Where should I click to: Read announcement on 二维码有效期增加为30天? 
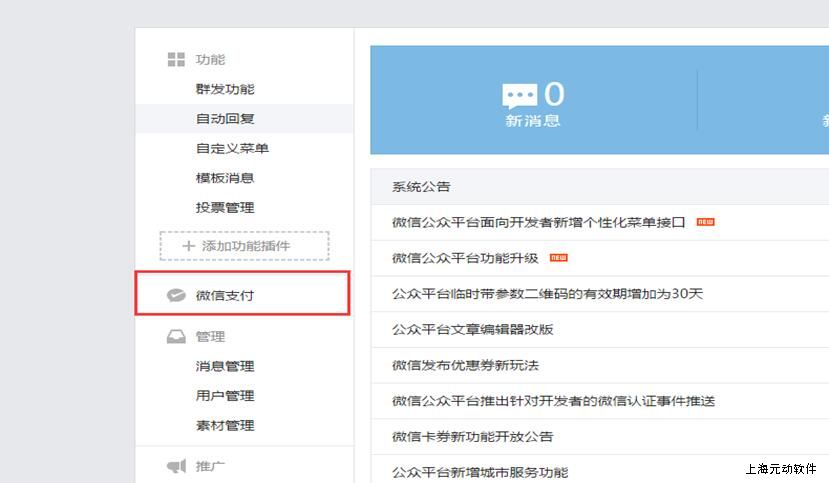point(547,294)
